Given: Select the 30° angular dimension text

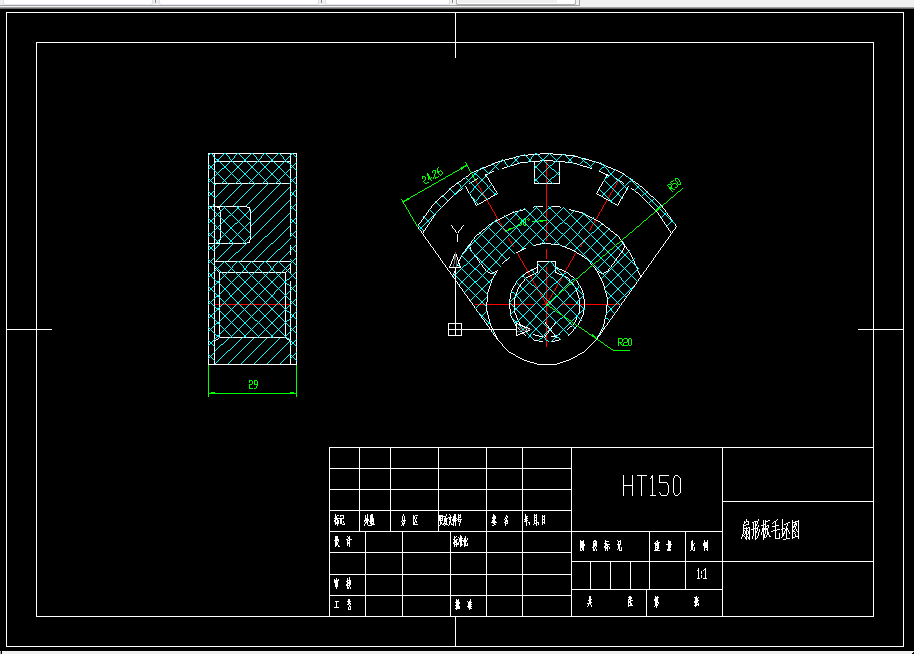Looking at the screenshot, I should coord(523,223).
